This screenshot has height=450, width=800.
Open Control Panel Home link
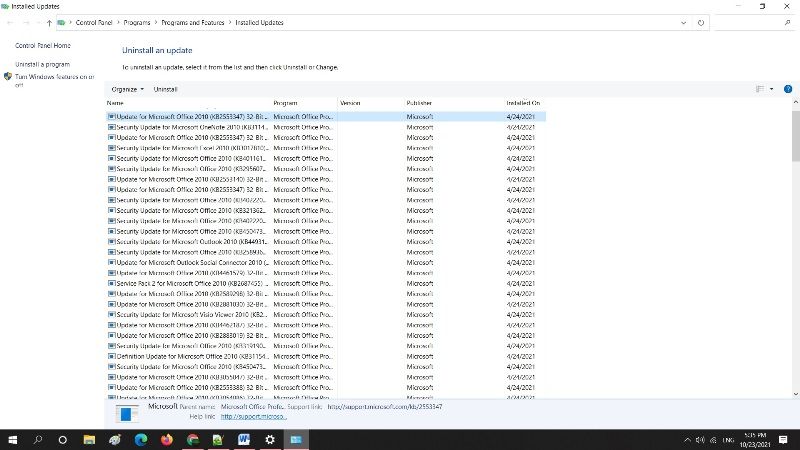tap(43, 45)
